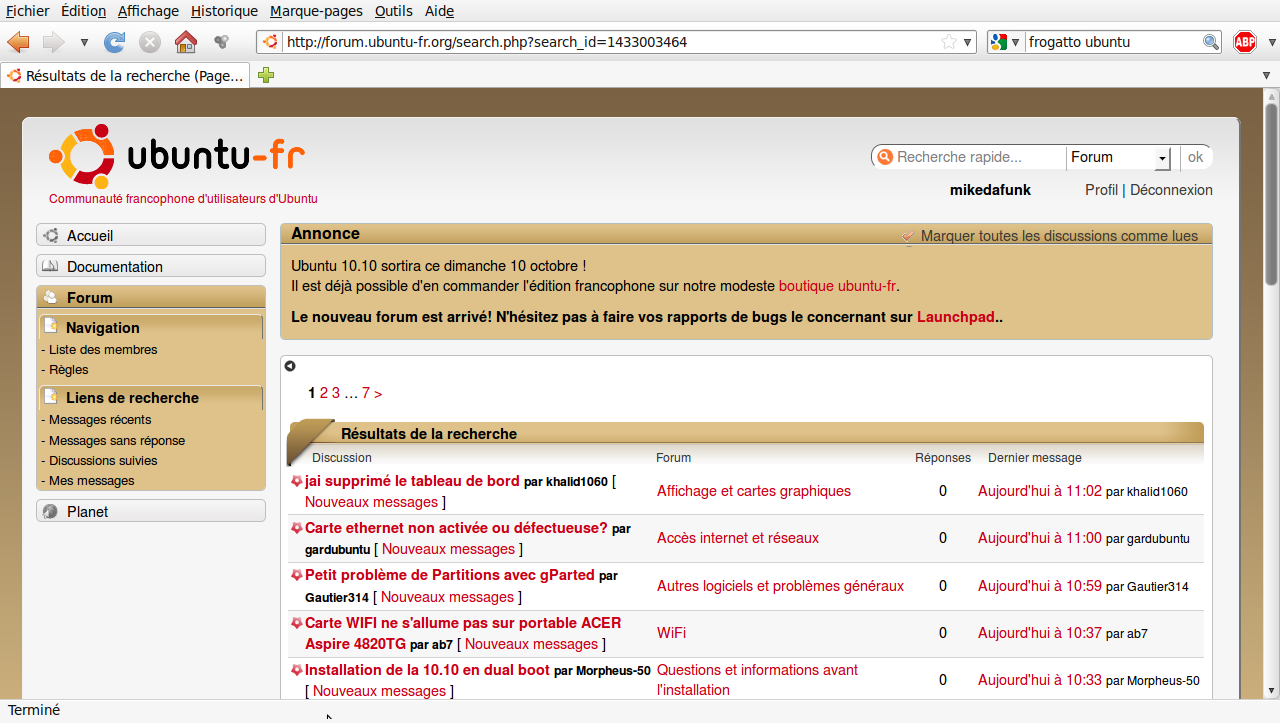1280x723 pixels.
Task: Open the Forum scope dropdown in quick search
Action: pos(1119,157)
